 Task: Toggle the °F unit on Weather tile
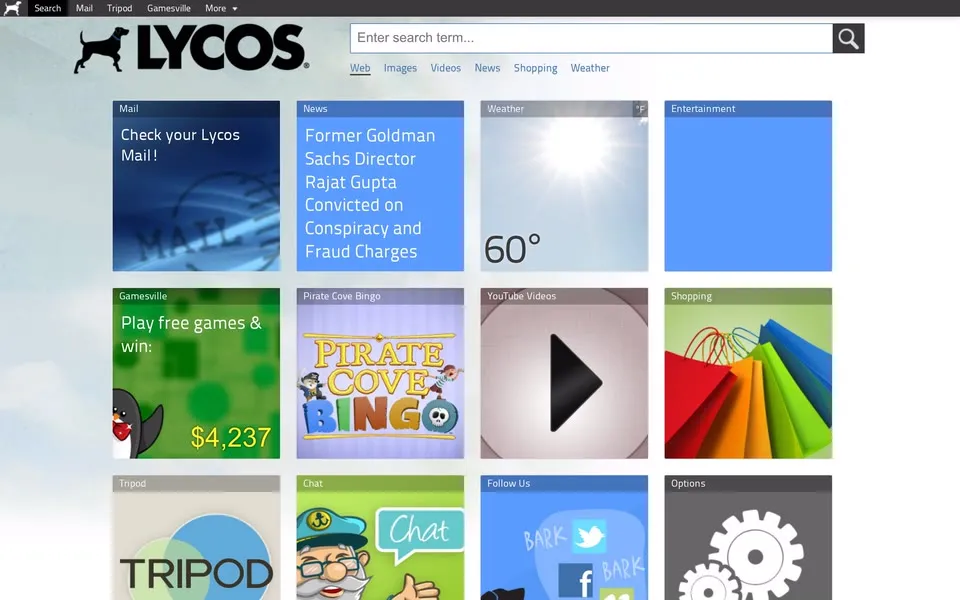coord(640,109)
